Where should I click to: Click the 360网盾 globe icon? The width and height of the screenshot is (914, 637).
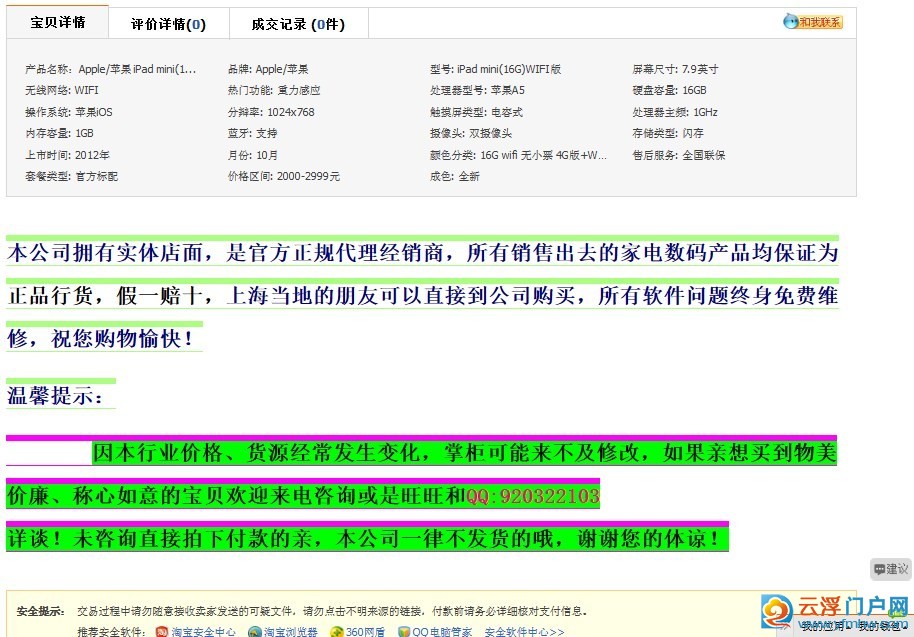[x=336, y=630]
